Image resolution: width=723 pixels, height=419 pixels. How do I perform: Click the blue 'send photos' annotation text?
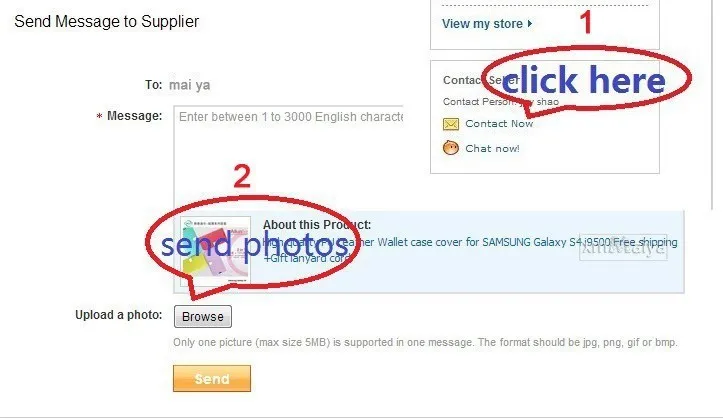click(255, 244)
